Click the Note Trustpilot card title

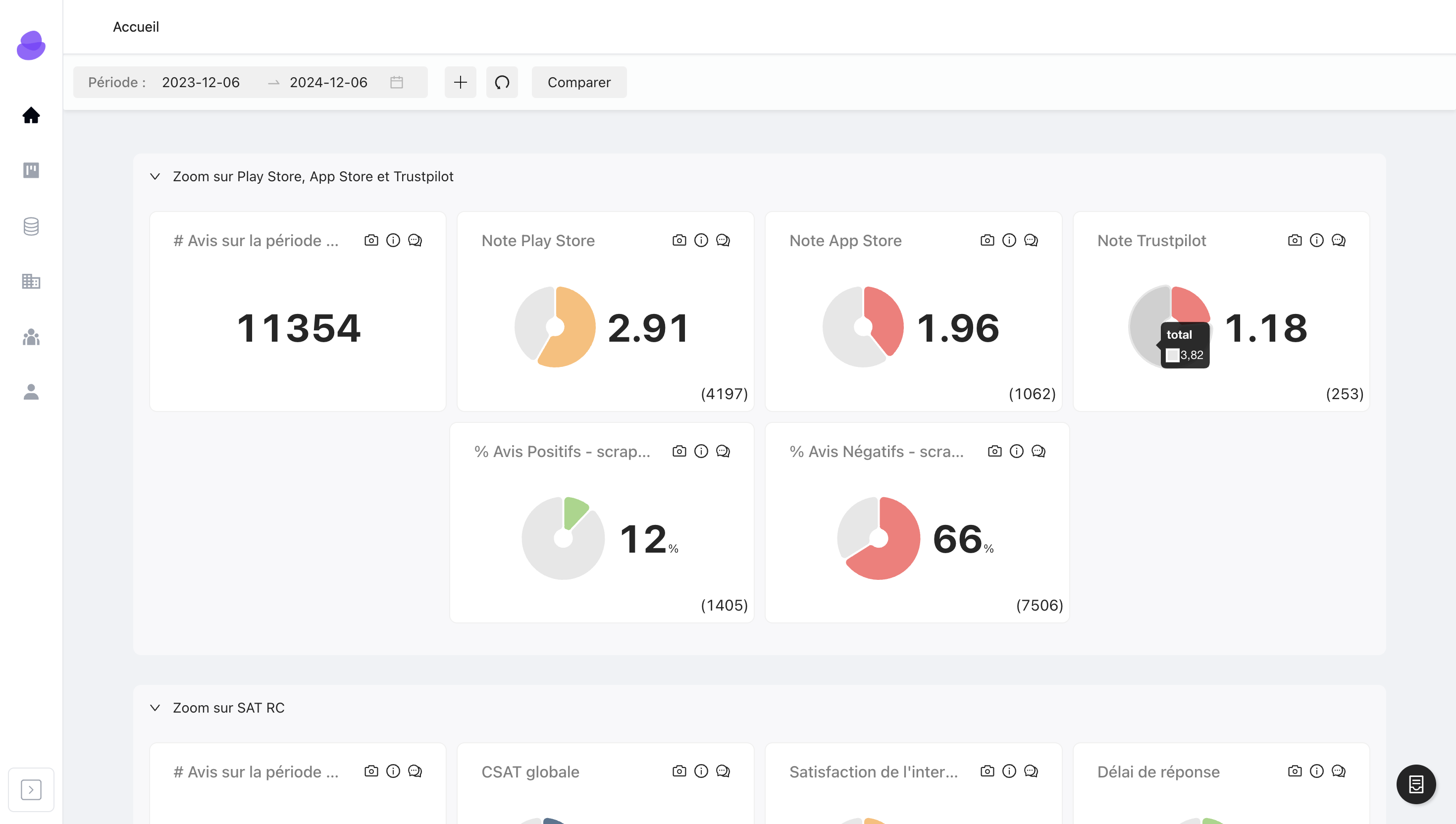pos(1151,241)
